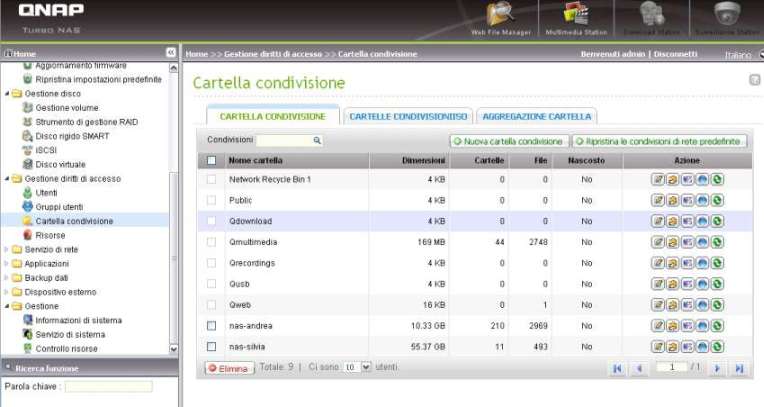Launch Multimedia Station from the header
This screenshot has width=764, height=407.
coord(574,17)
